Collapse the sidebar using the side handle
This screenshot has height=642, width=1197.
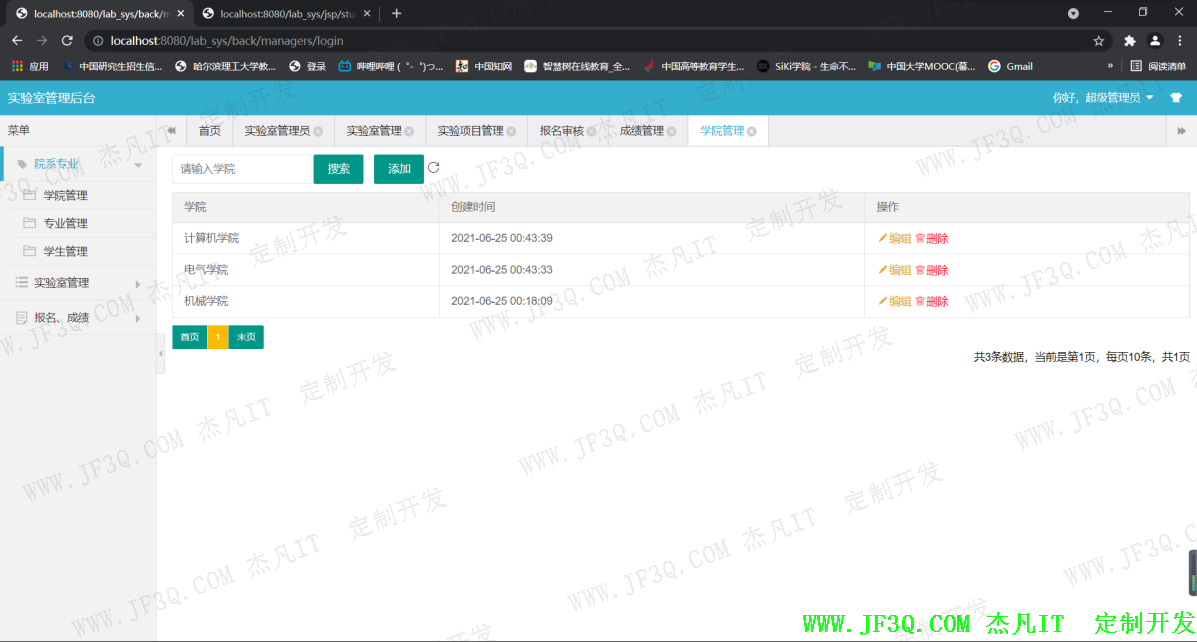pyautogui.click(x=161, y=354)
